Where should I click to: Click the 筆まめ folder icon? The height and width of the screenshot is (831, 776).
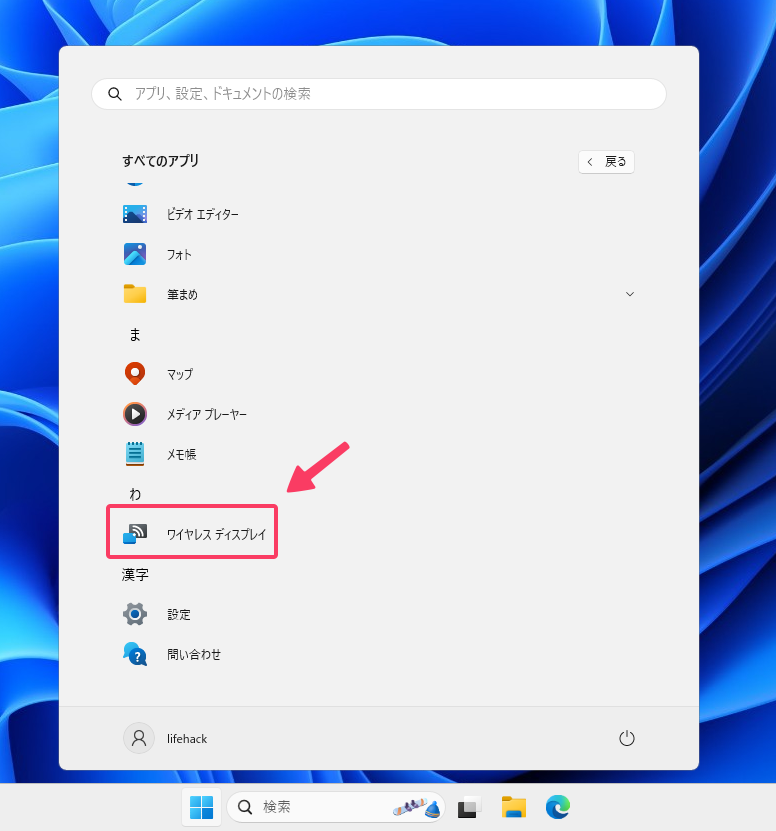point(135,294)
